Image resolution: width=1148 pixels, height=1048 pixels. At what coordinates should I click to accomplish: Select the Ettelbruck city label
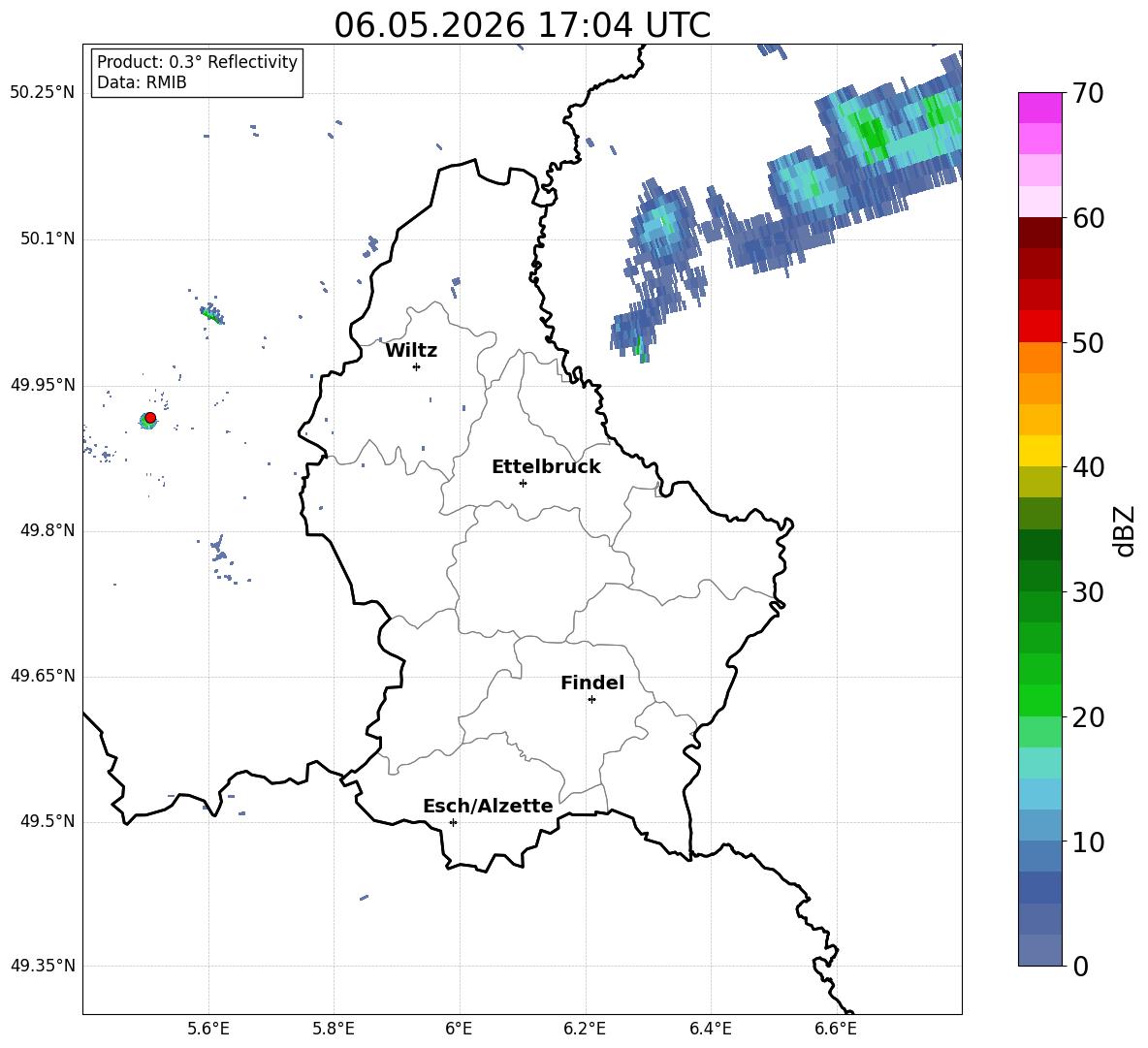(546, 467)
